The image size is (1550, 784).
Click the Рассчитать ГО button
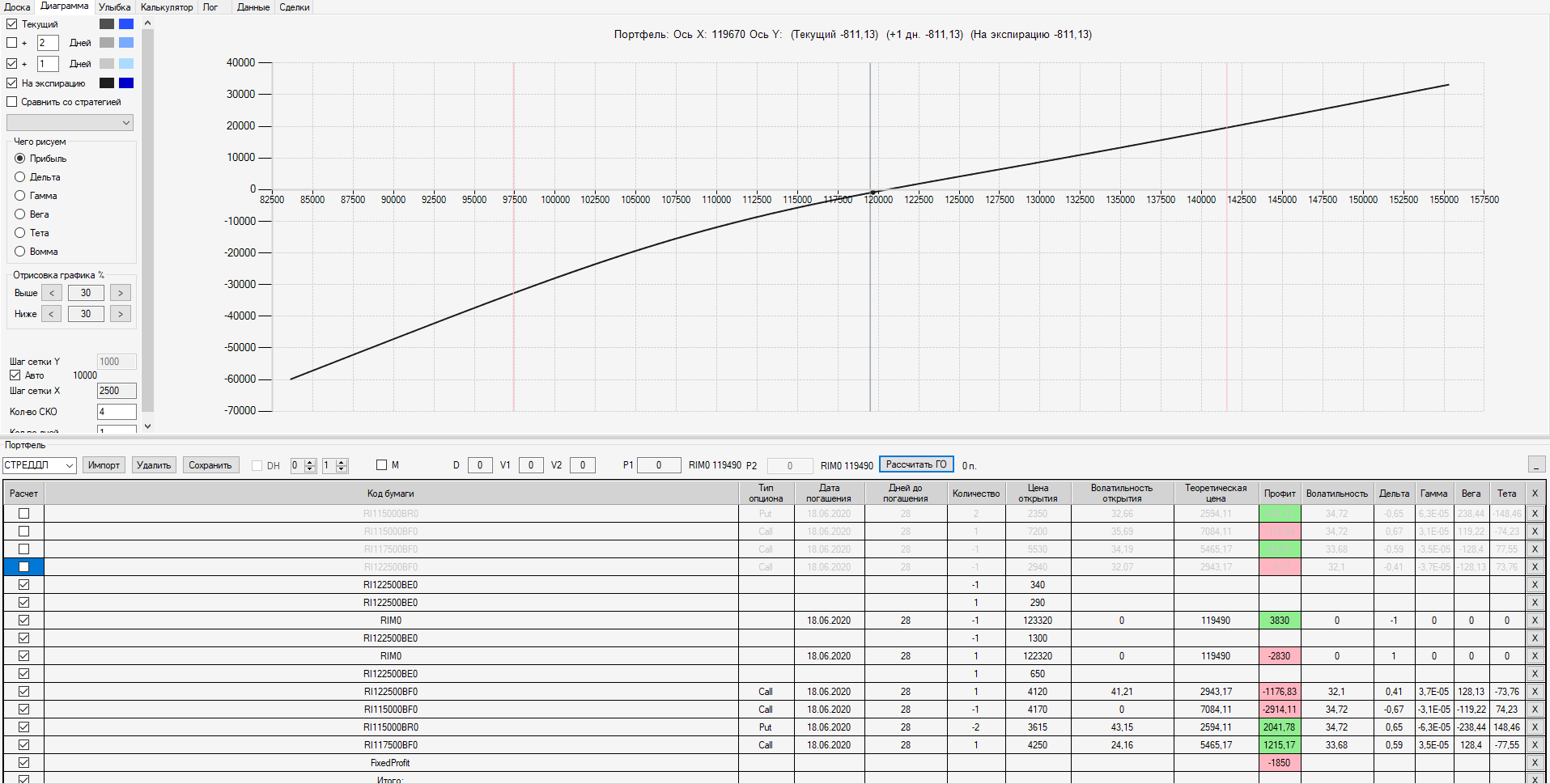(916, 464)
